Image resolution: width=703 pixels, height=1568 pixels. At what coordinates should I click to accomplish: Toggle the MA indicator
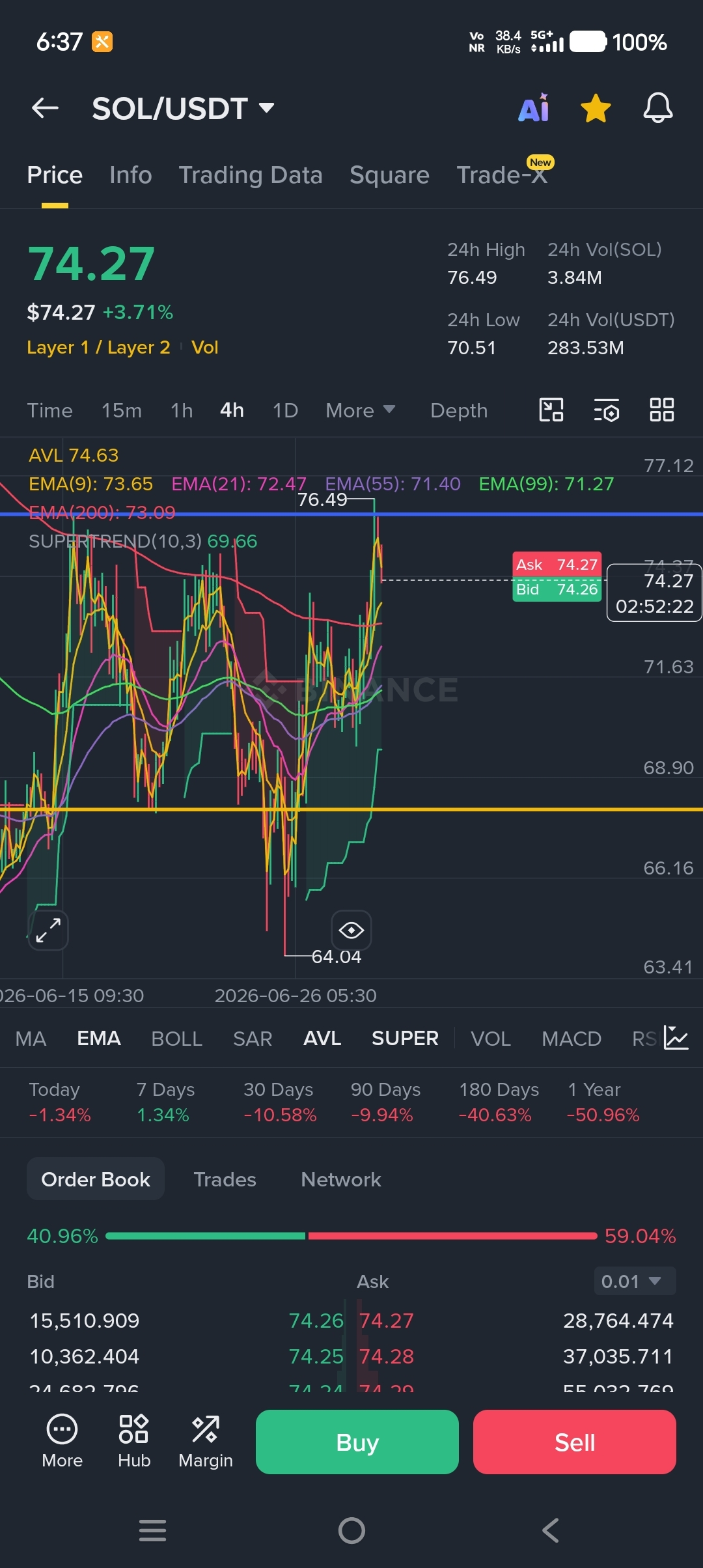pyautogui.click(x=31, y=1038)
